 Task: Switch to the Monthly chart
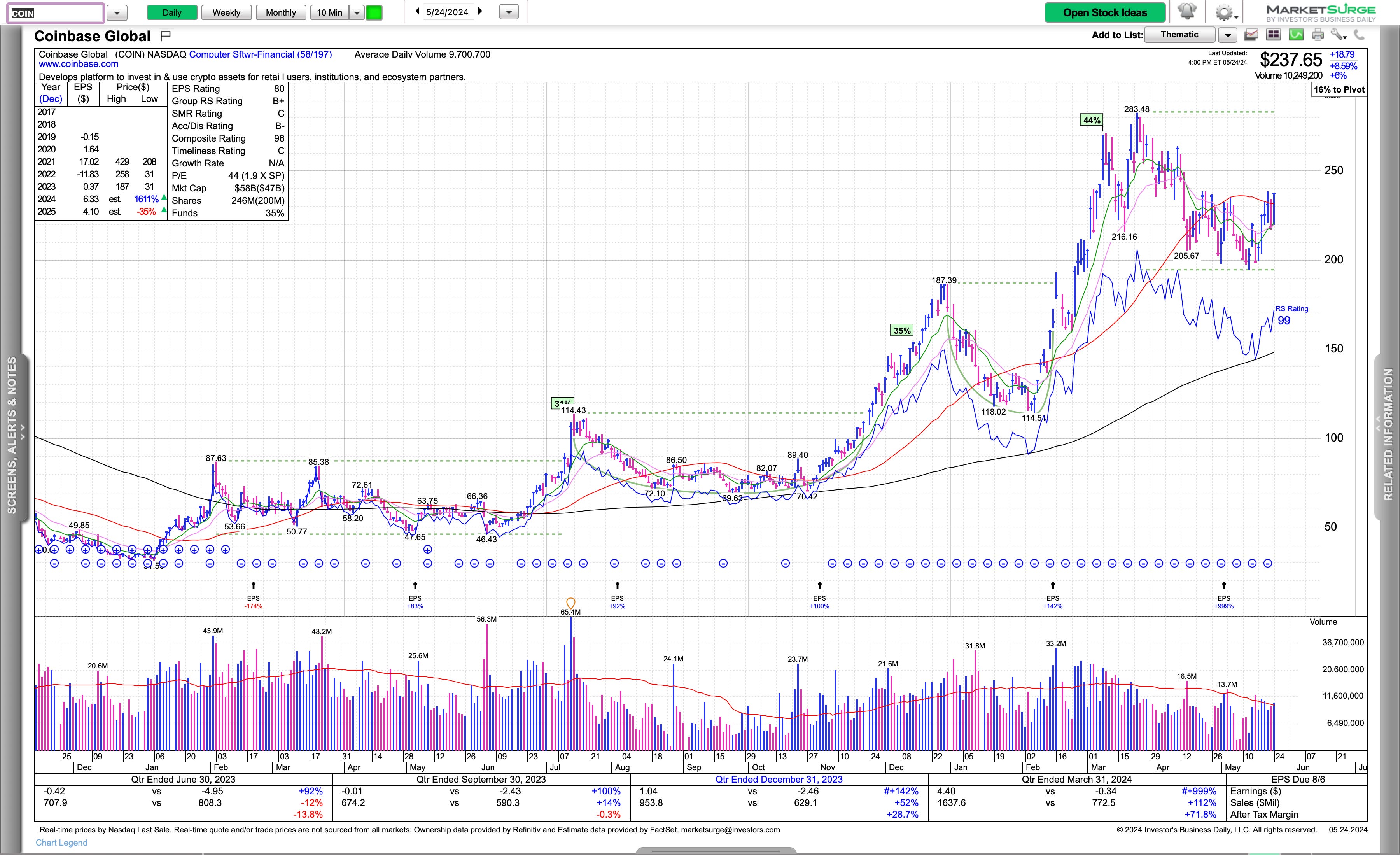[281, 12]
